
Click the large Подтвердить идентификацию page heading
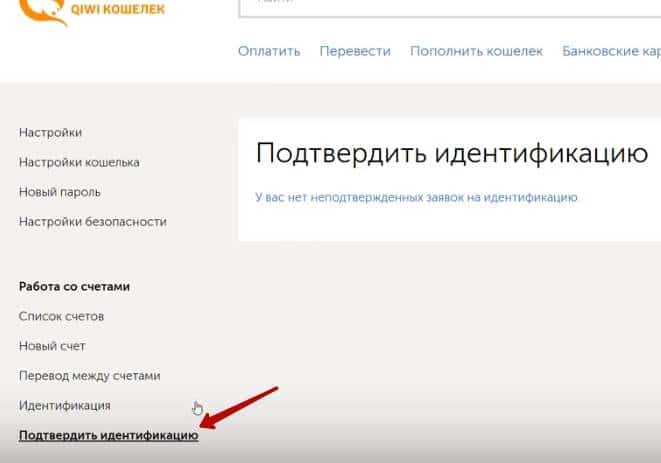click(x=452, y=153)
